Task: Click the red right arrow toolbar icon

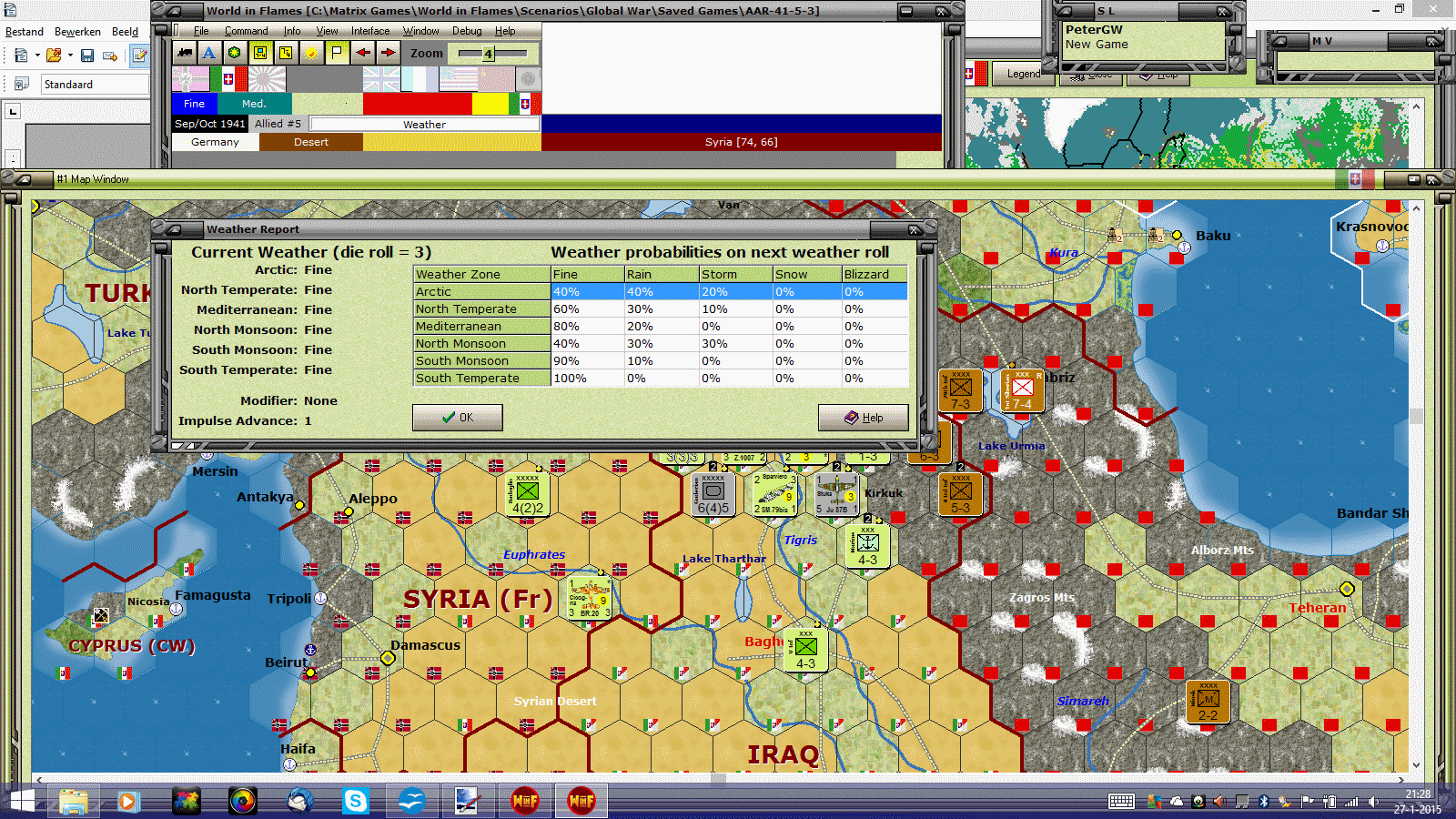Action: click(388, 53)
